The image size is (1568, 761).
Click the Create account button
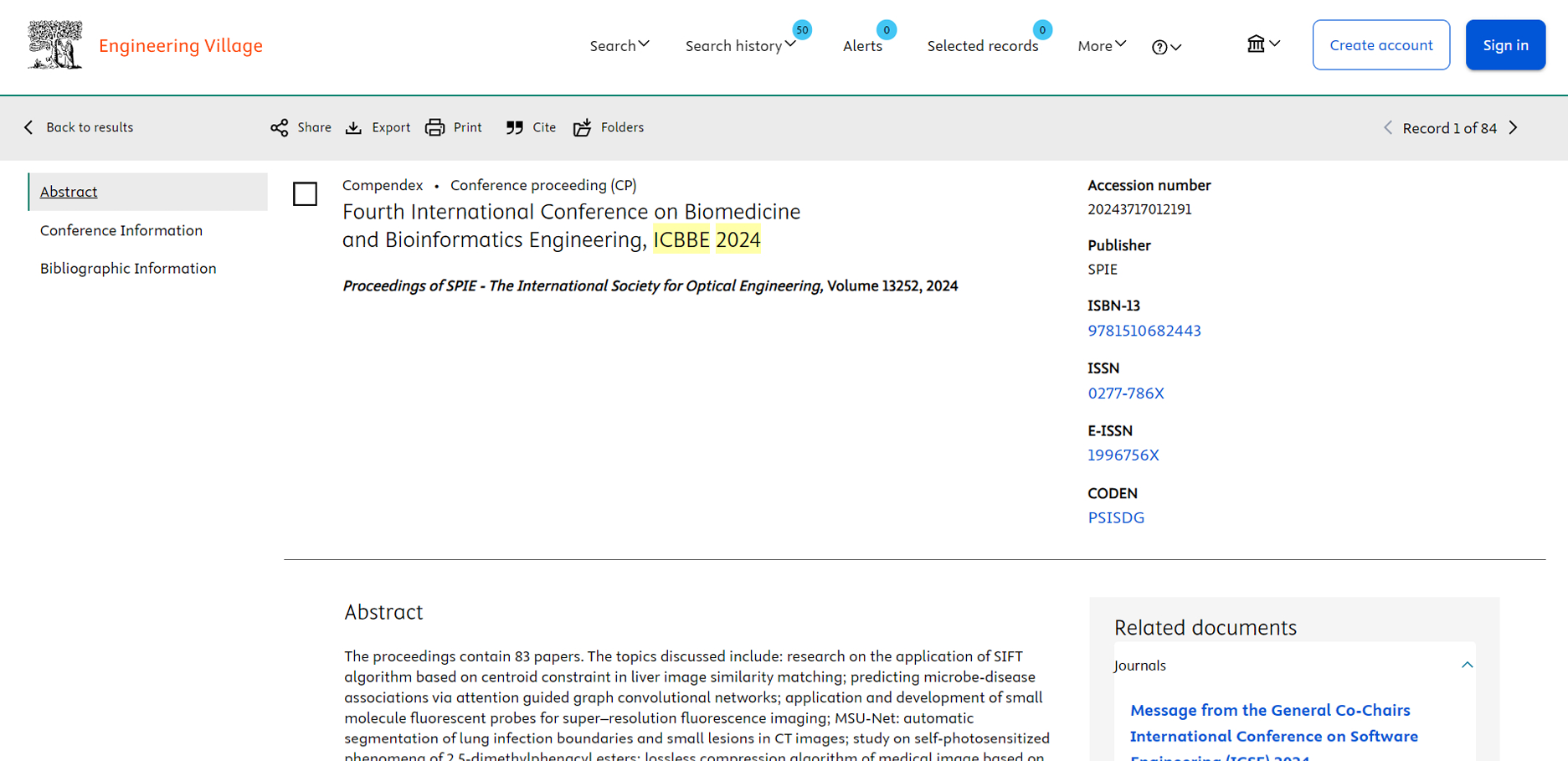[1380, 45]
